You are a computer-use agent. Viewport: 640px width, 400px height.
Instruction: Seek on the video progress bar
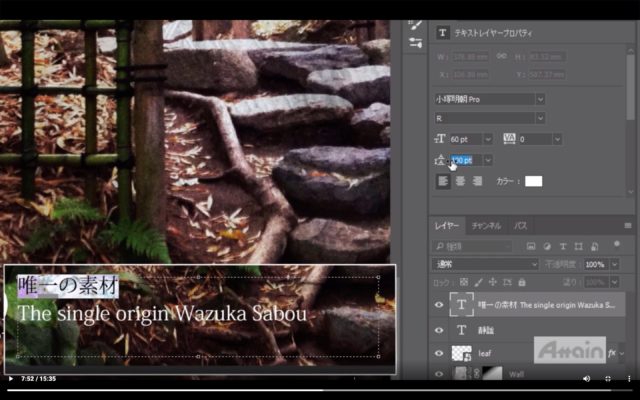[x=320, y=390]
